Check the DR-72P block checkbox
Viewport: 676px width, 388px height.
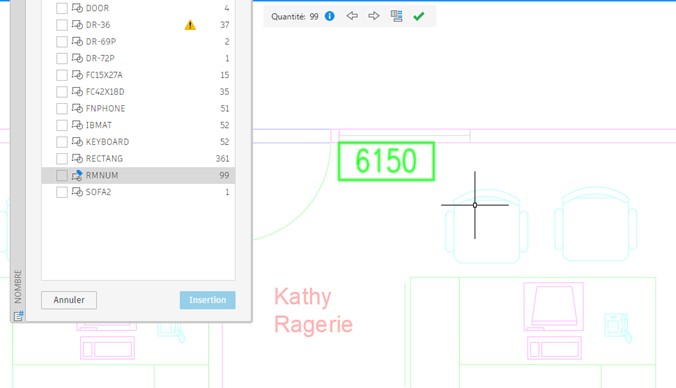[62, 58]
